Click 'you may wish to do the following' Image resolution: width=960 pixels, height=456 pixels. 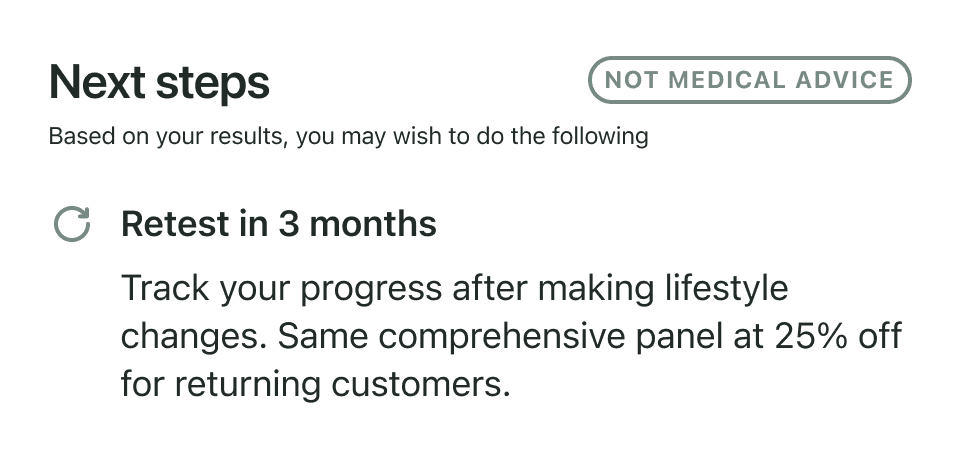coord(470,136)
